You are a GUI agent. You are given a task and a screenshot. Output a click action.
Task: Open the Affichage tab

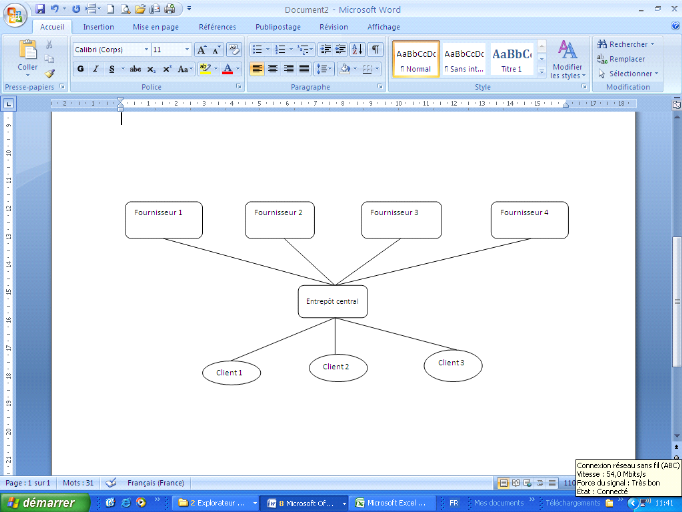coord(384,27)
